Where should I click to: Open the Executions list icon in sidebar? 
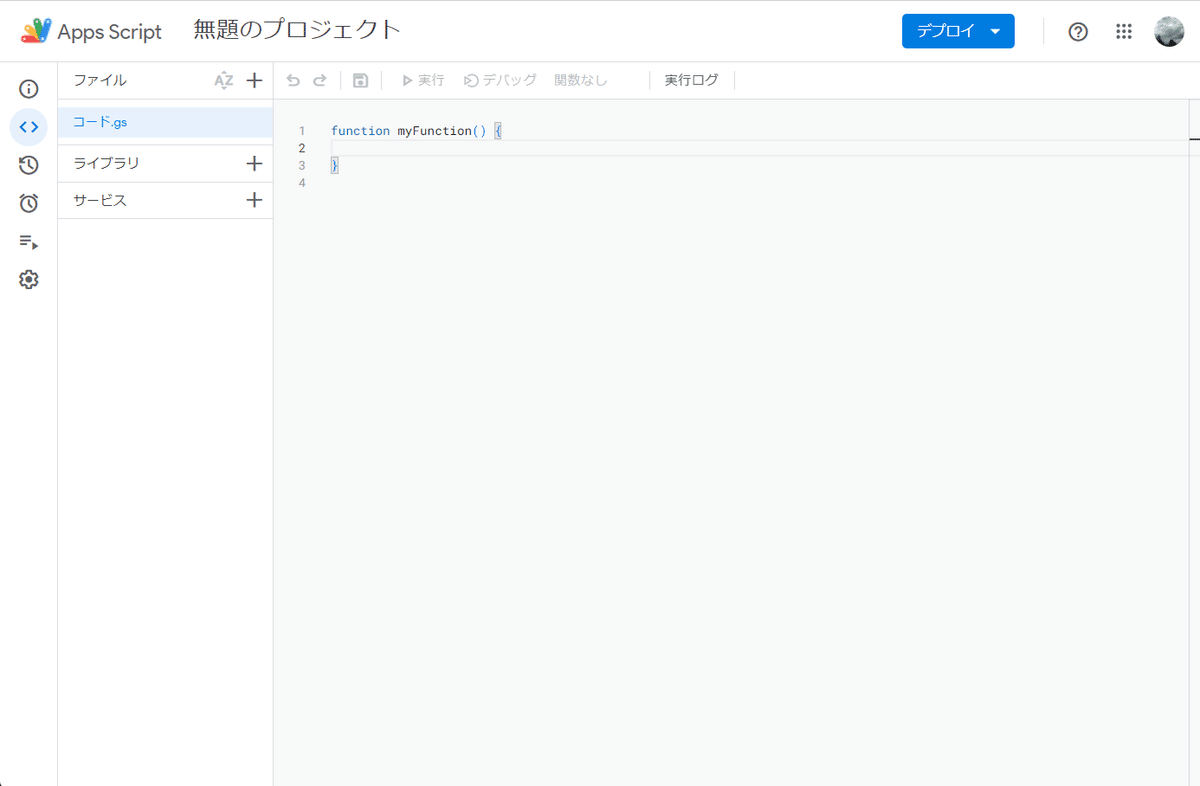point(29,242)
